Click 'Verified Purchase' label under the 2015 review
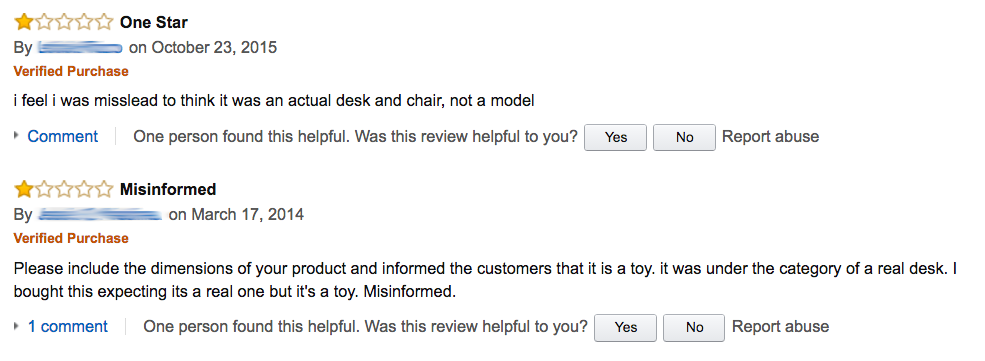This screenshot has height=361, width=985. click(x=71, y=72)
